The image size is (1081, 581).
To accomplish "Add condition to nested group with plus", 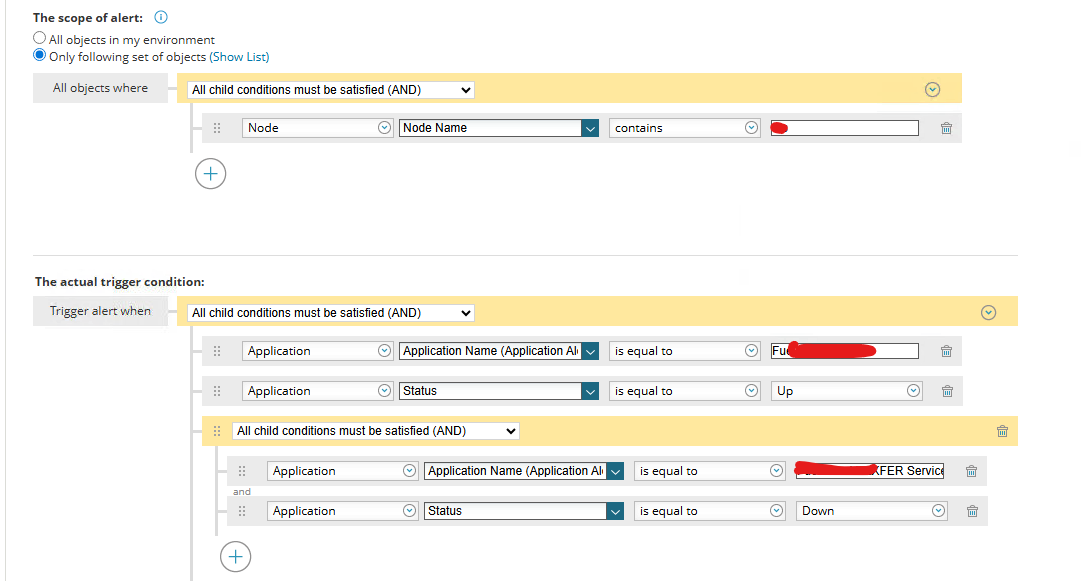I will 235,557.
